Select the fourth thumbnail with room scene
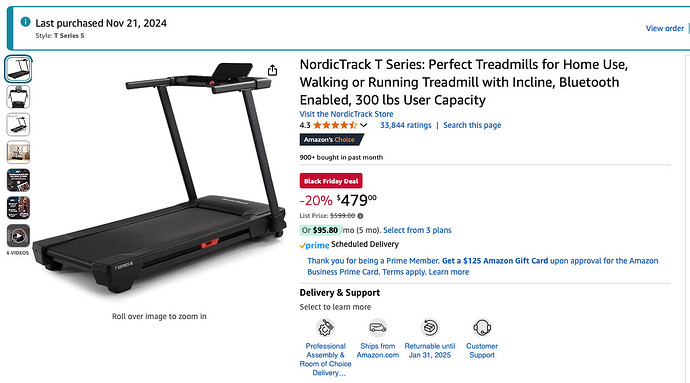 [18, 152]
